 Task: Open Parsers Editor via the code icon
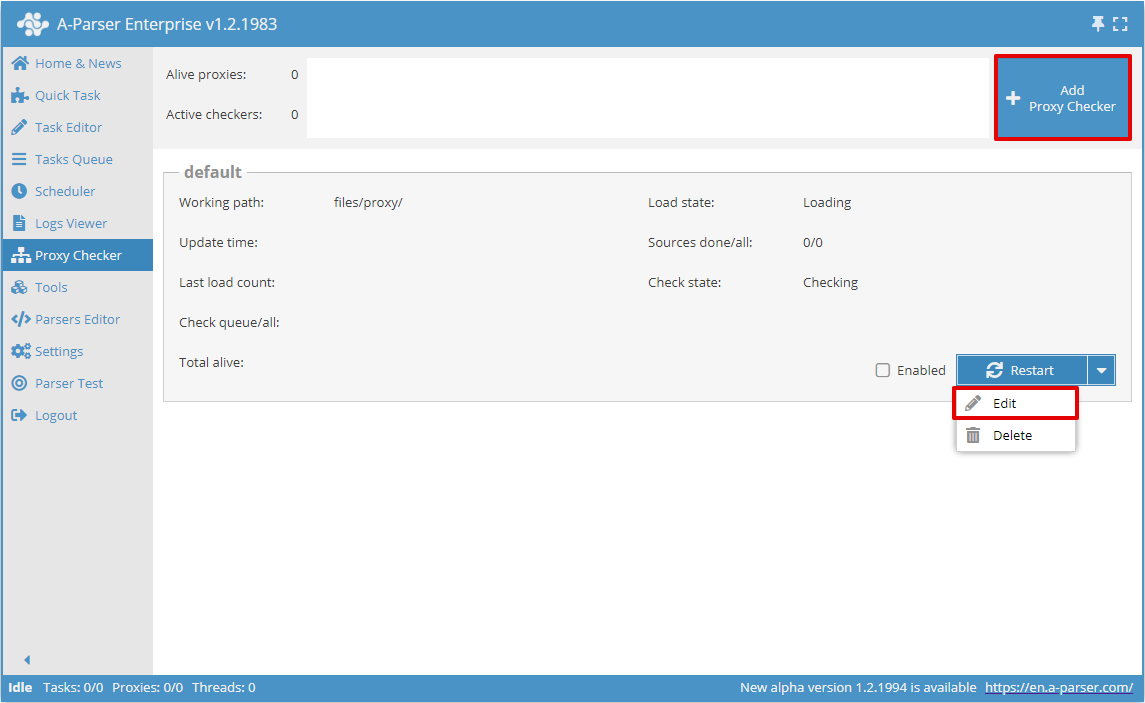coord(19,319)
